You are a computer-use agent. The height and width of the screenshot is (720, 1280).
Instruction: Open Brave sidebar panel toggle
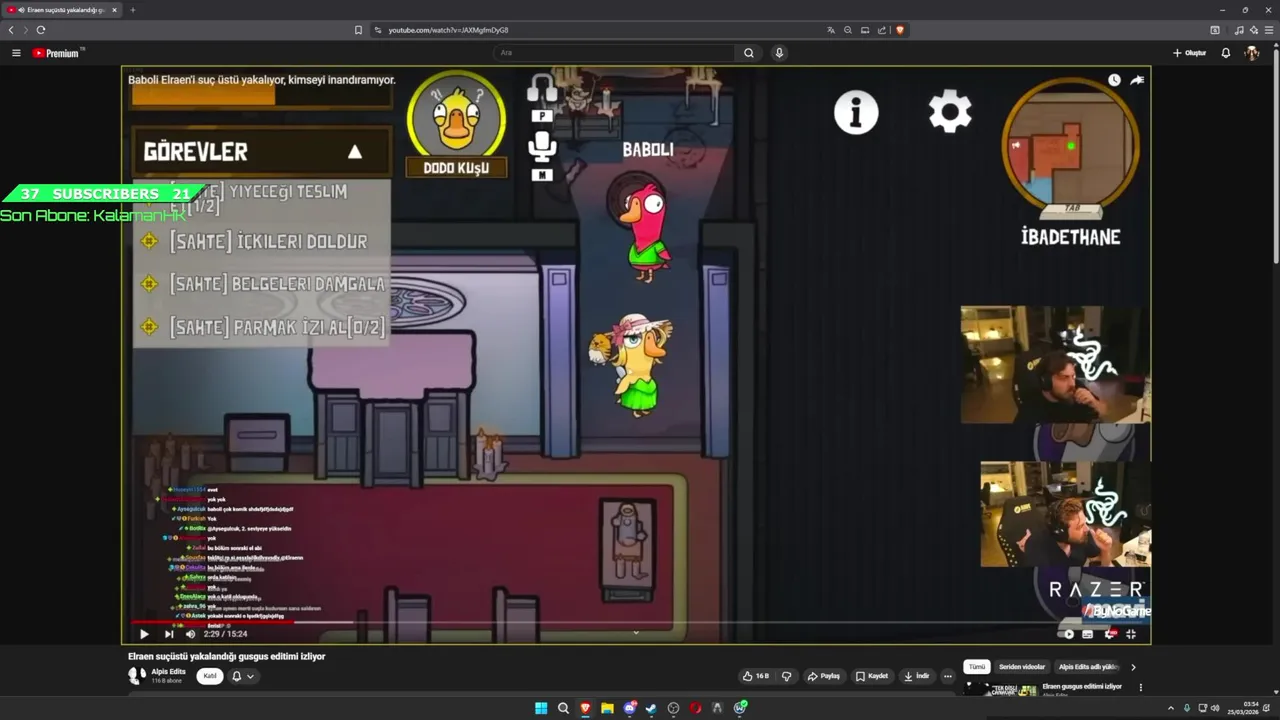pyautogui.click(x=1215, y=30)
